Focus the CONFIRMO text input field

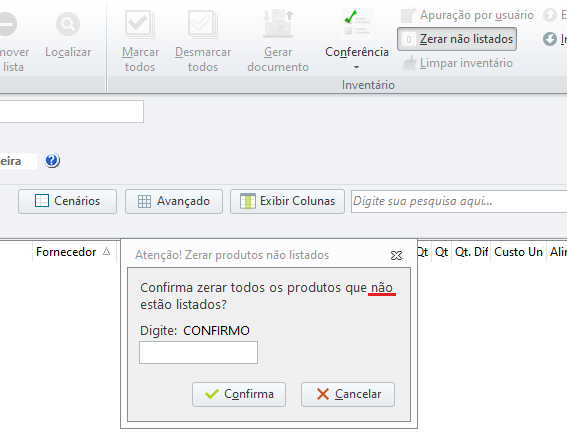(198, 352)
